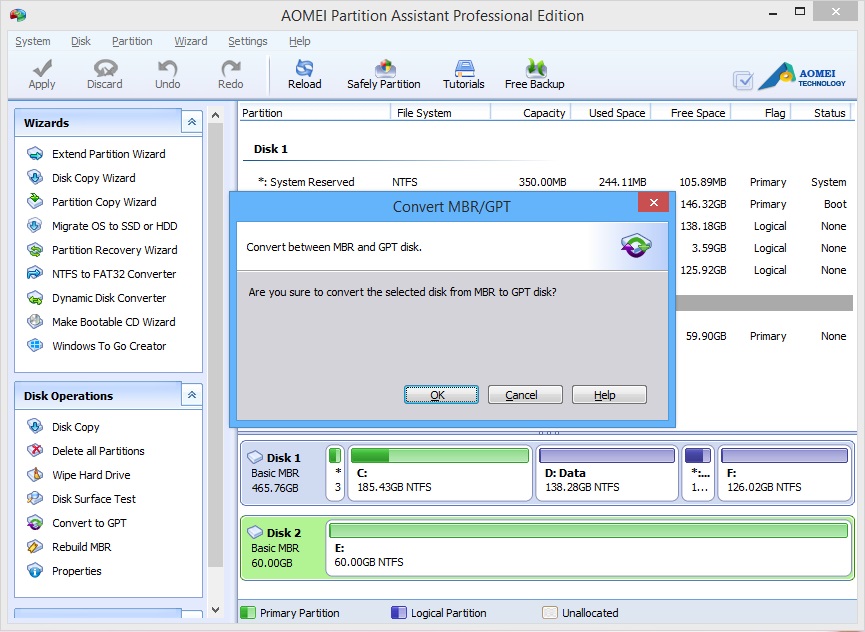The height and width of the screenshot is (632, 865).
Task: Sort by the Partition column header
Action: tap(314, 113)
